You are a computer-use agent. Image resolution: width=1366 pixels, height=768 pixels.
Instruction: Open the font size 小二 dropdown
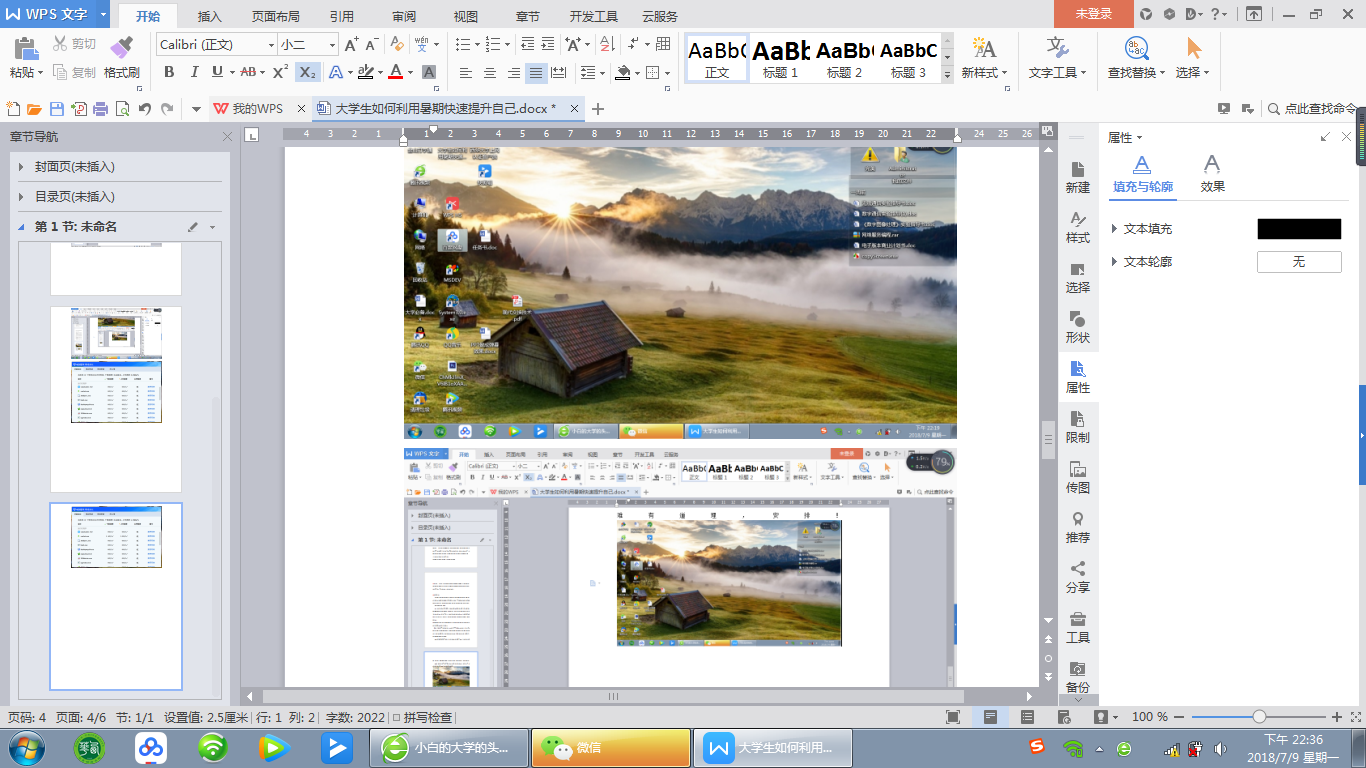[x=332, y=45]
